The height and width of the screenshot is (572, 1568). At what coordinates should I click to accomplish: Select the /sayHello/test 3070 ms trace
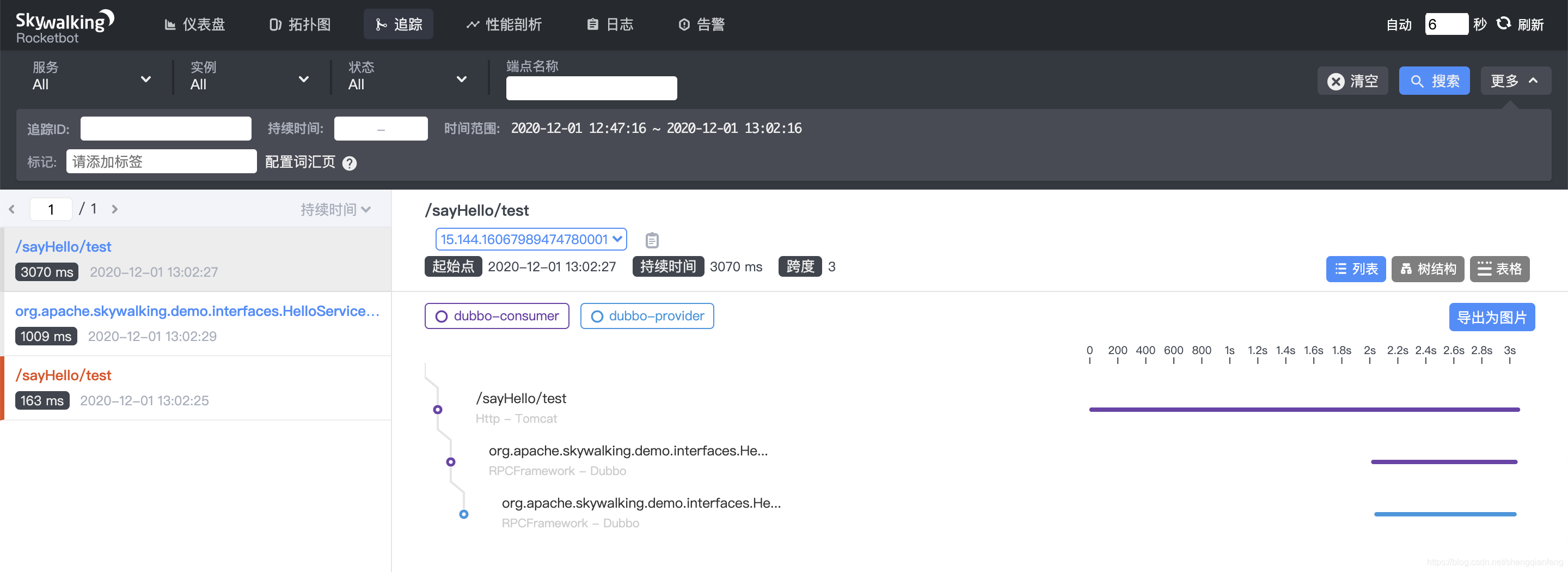click(x=196, y=259)
